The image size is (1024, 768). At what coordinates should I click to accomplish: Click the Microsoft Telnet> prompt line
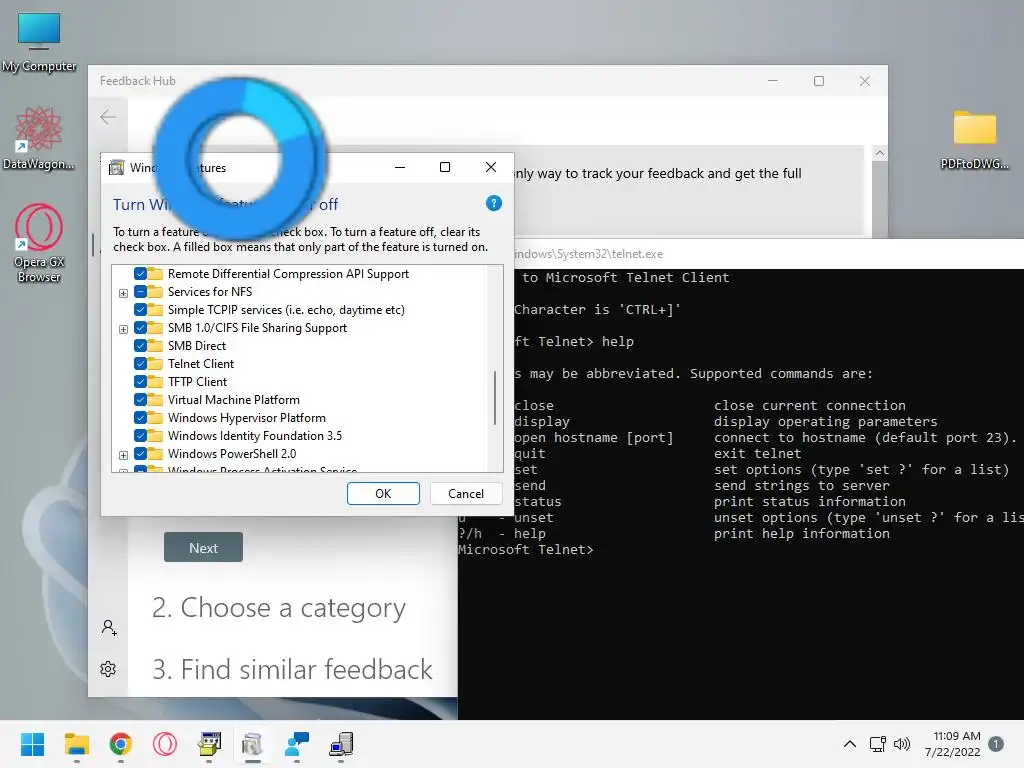526,549
